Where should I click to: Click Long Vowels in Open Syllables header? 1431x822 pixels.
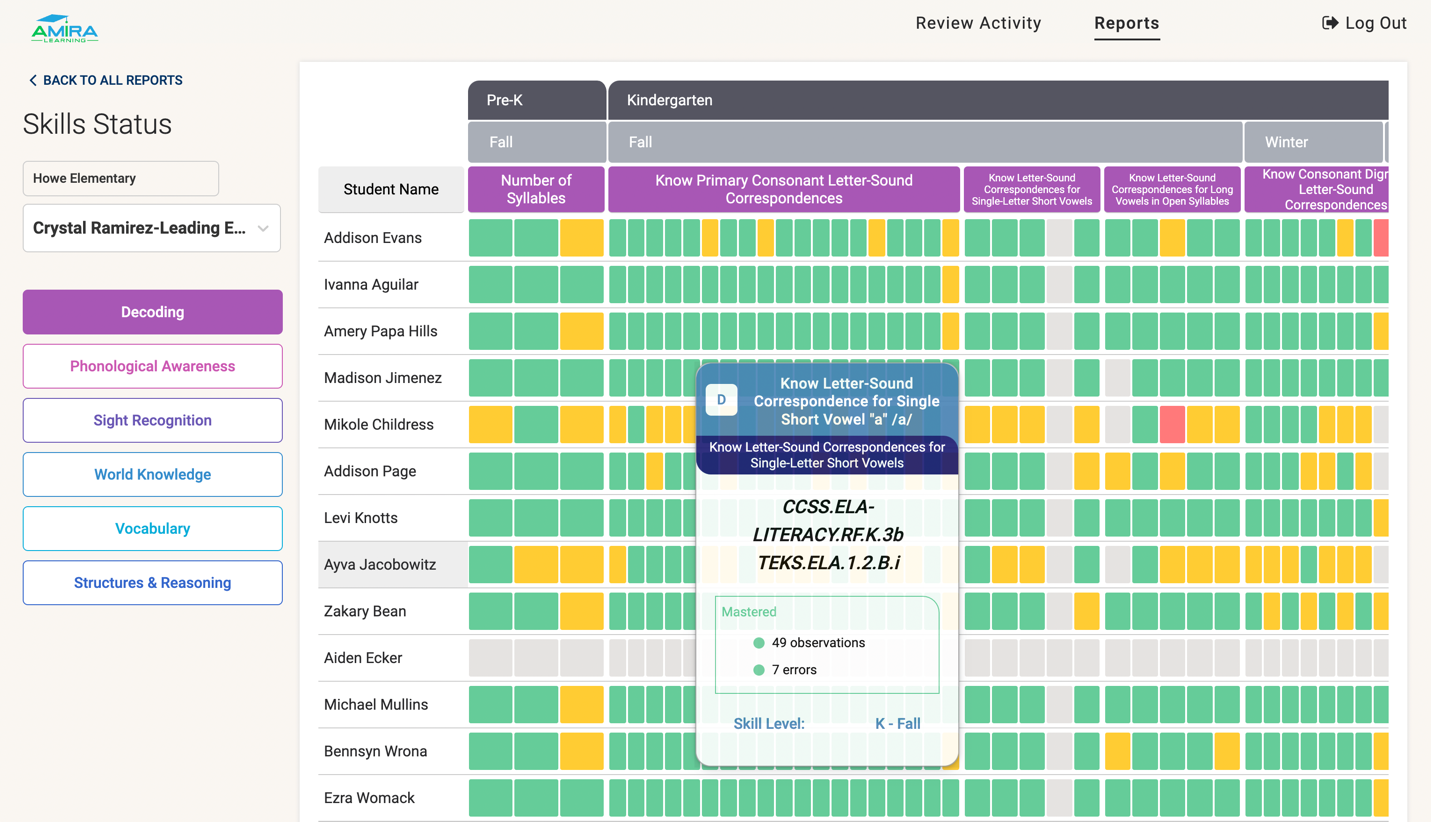(x=1172, y=189)
